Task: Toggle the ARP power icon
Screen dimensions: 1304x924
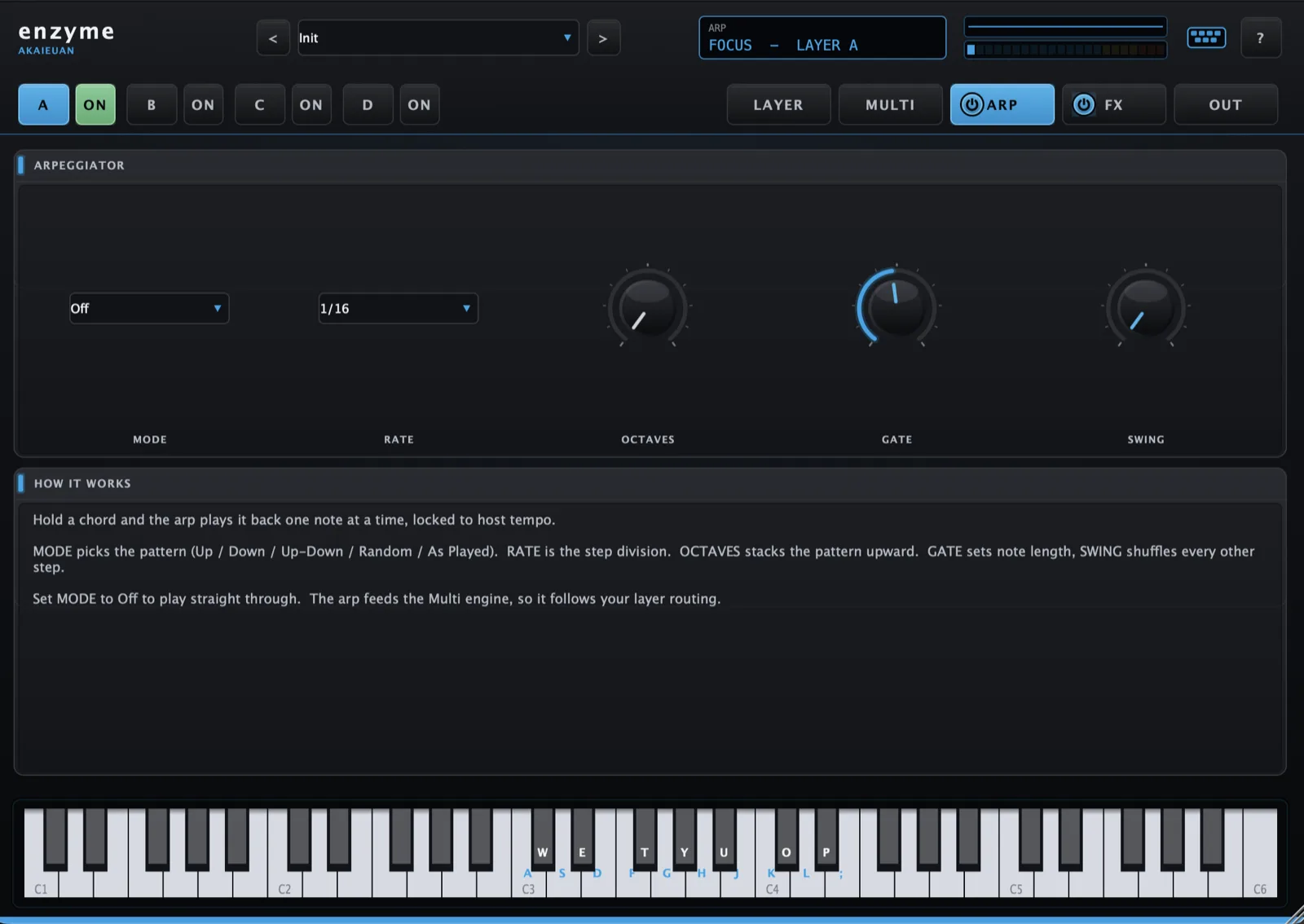Action: [x=971, y=104]
